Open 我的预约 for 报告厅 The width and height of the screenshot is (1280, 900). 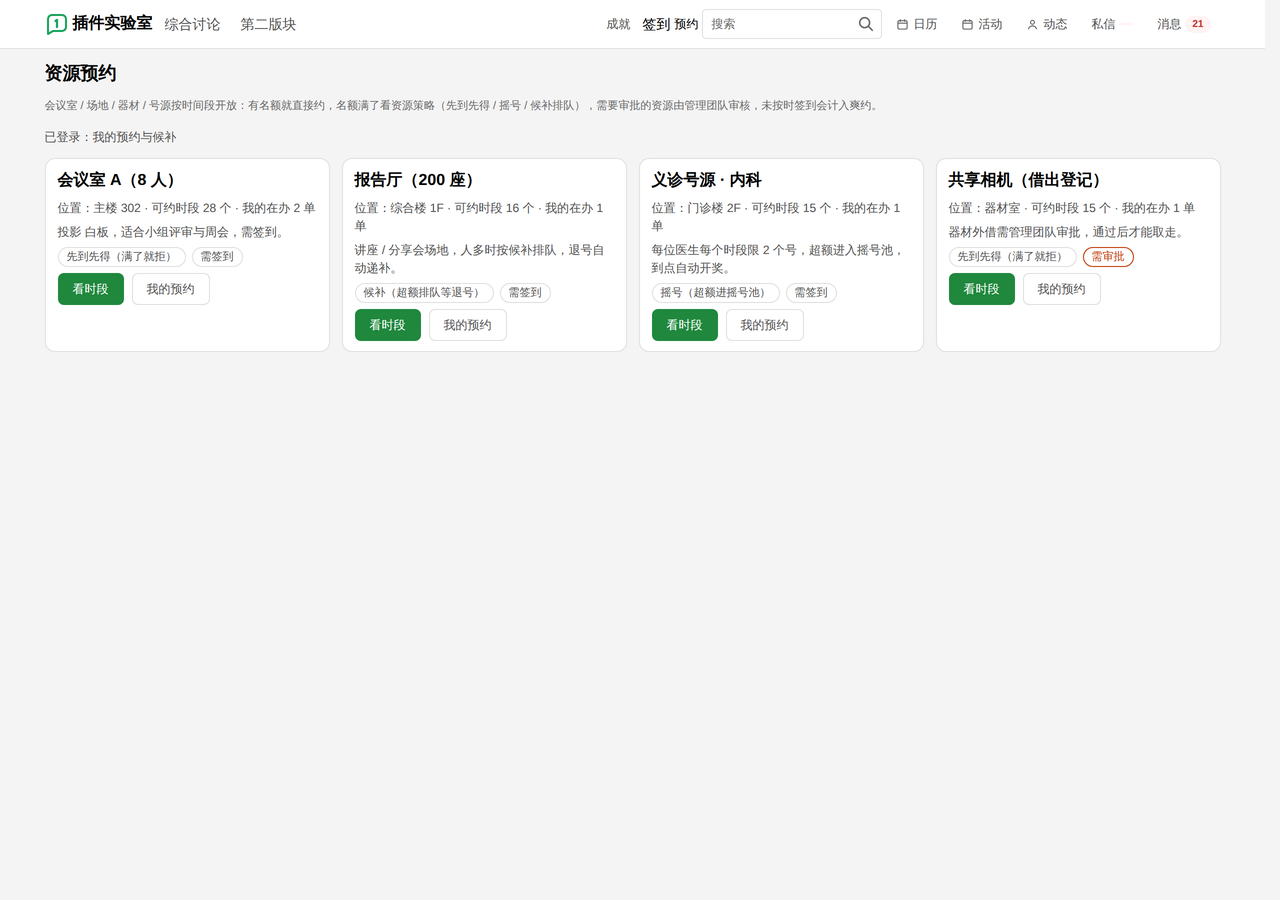coord(468,325)
